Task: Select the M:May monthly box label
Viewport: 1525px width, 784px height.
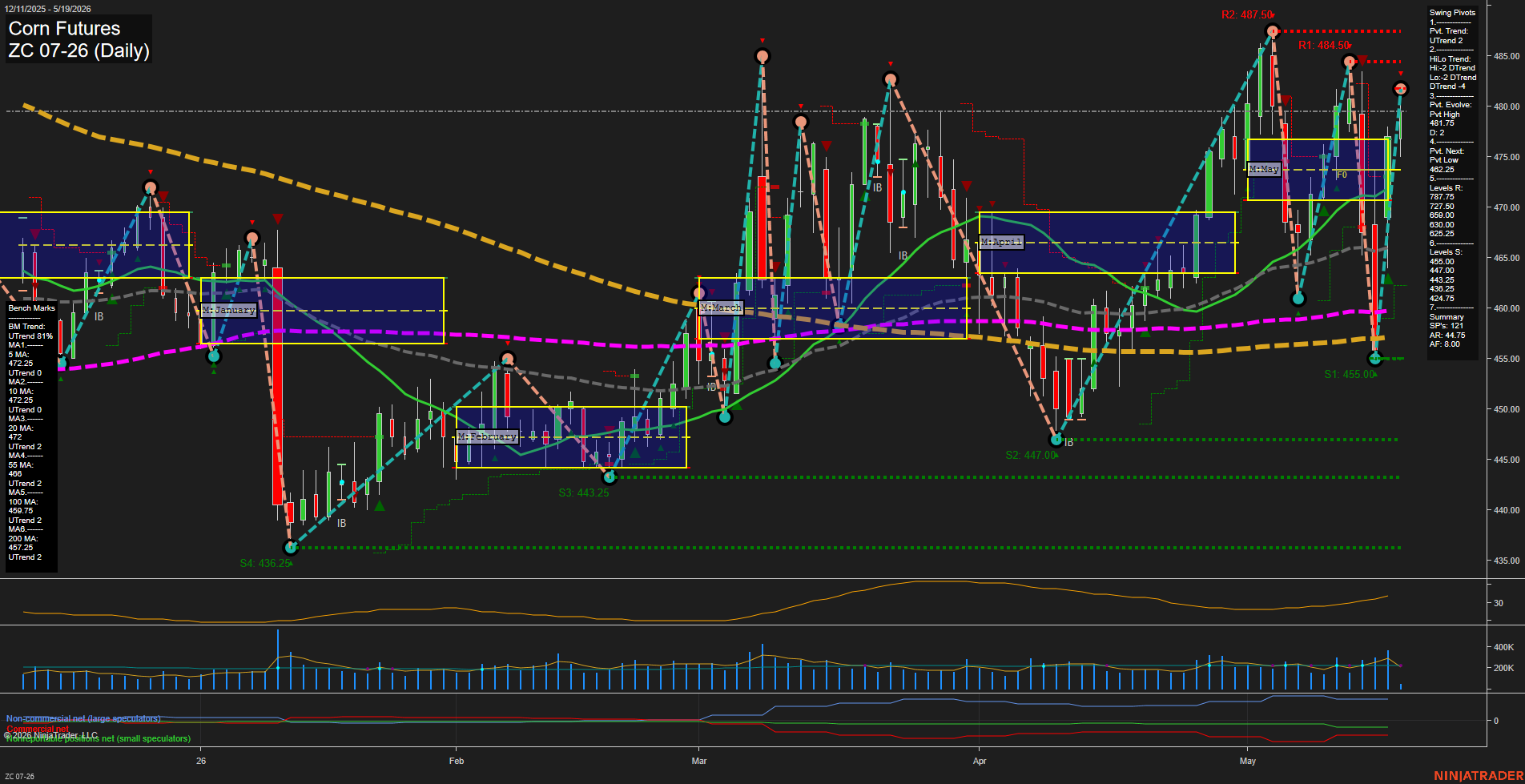Action: point(1264,169)
